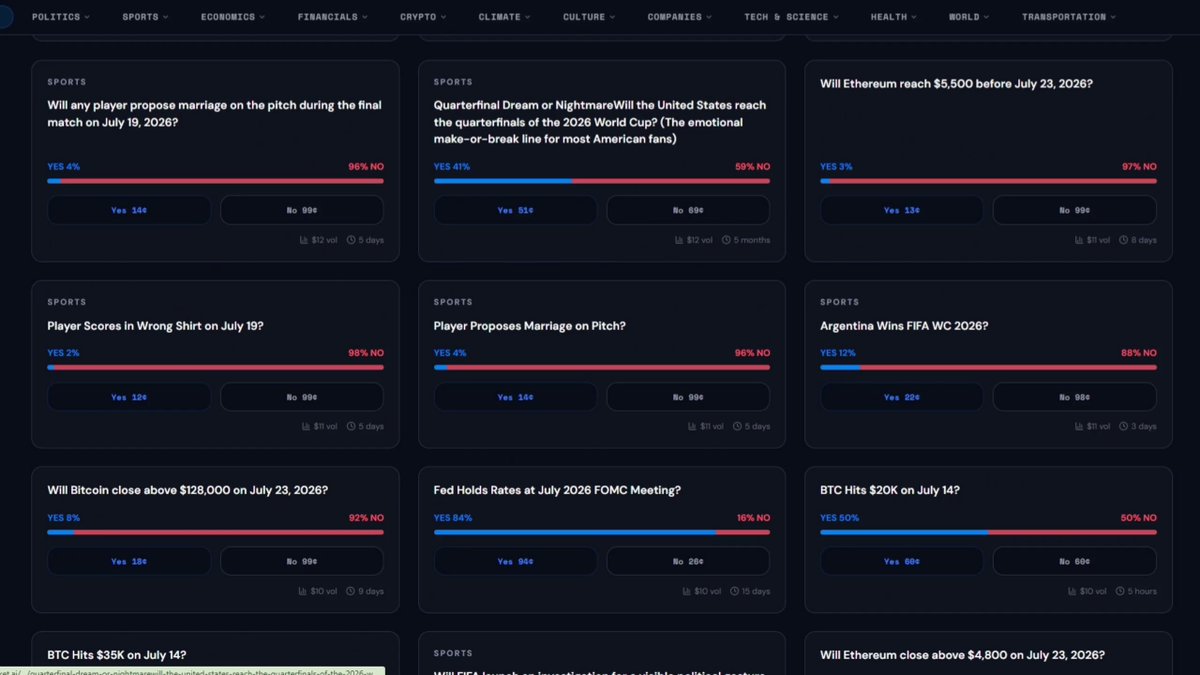Click volume icon on Bitcoin close above $128,000 card
The image size is (1200, 675).
pos(303,591)
